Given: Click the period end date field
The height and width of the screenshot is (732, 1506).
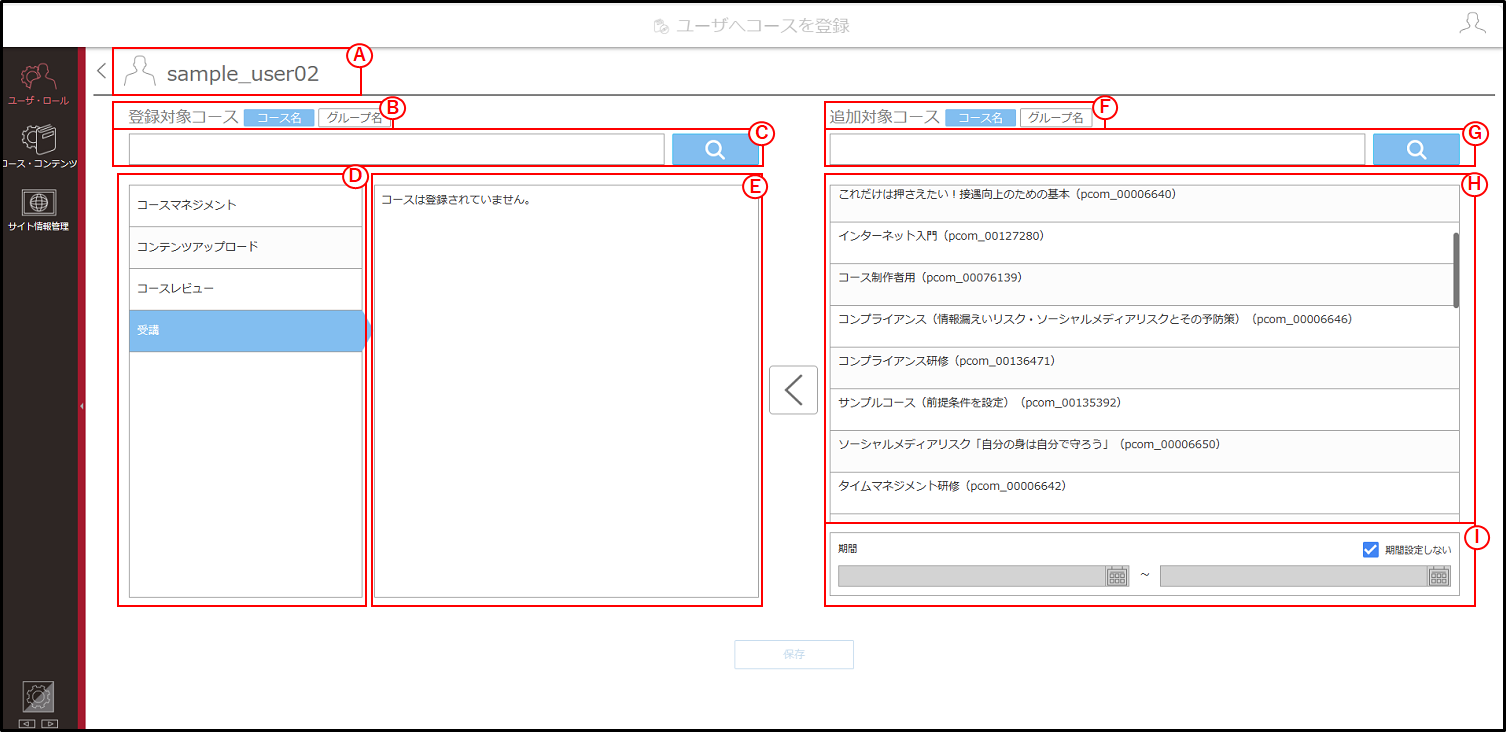Looking at the screenshot, I should click(1294, 576).
